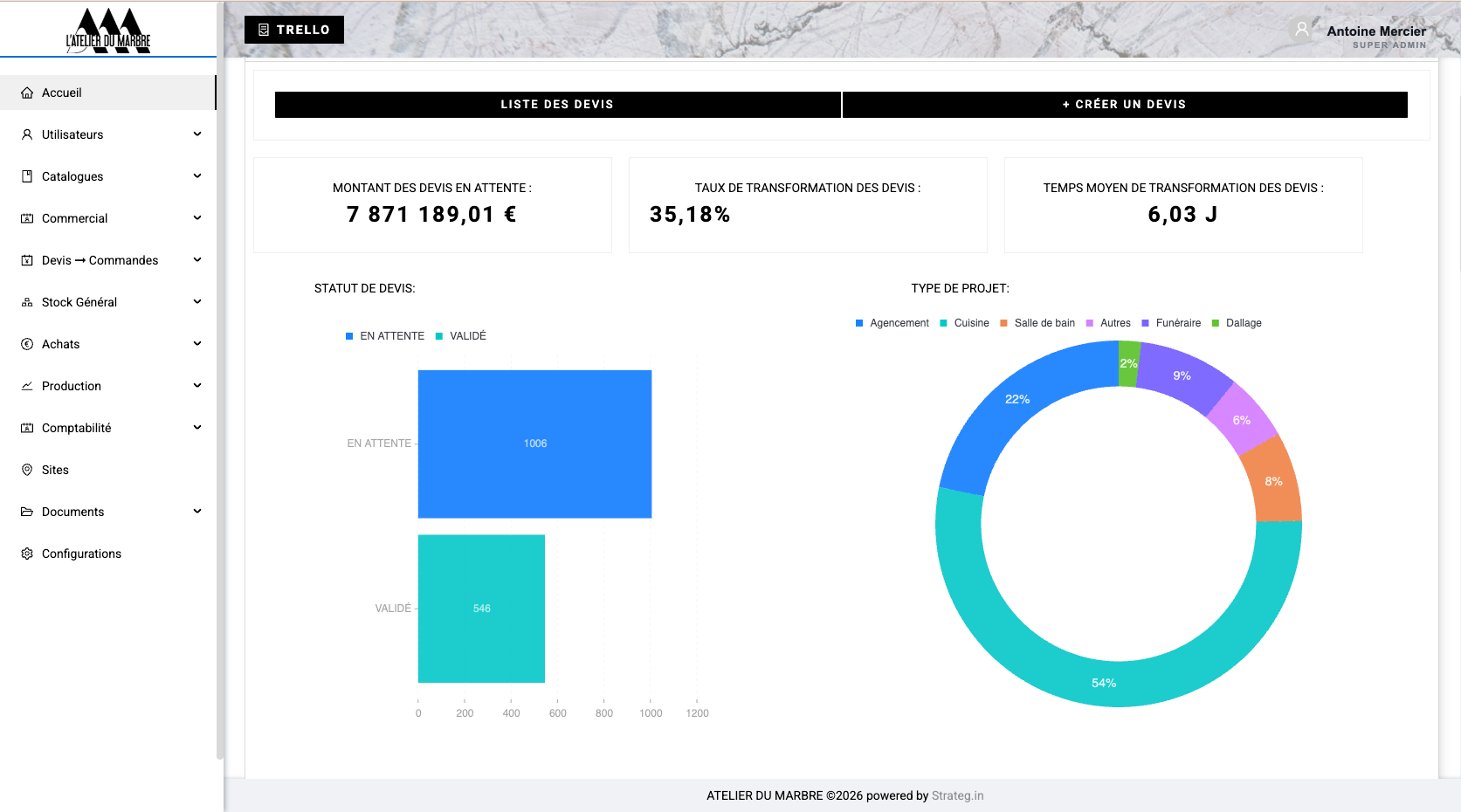Toggle Dallage legend entry

point(1237,323)
